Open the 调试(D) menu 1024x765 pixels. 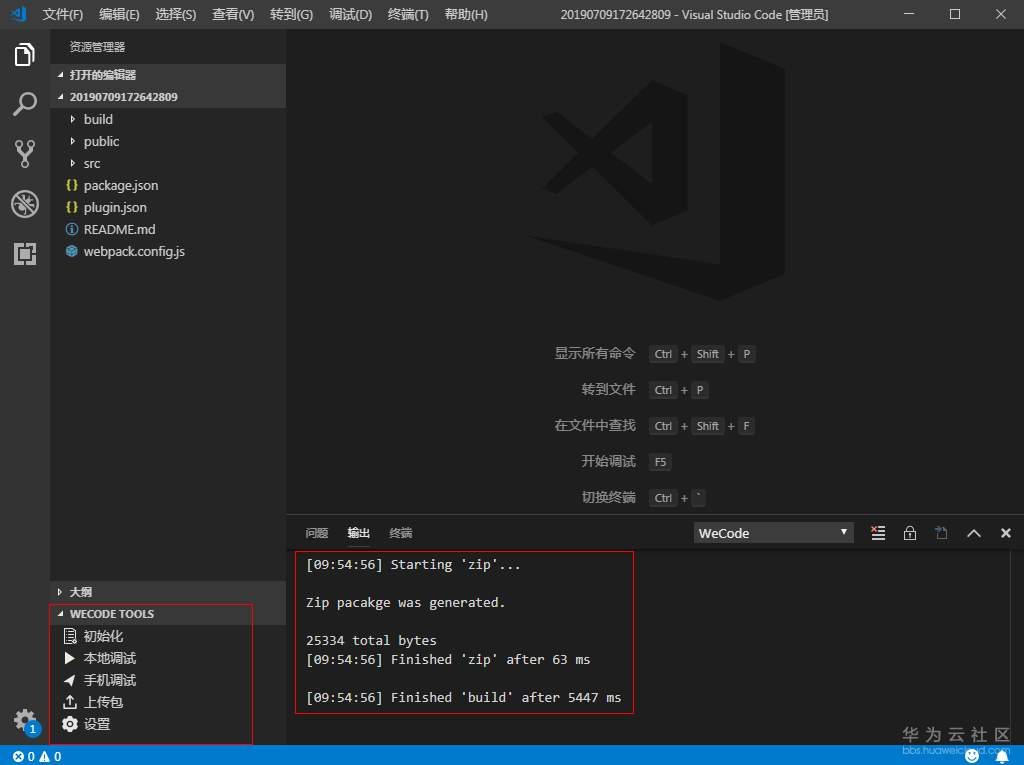tap(351, 14)
